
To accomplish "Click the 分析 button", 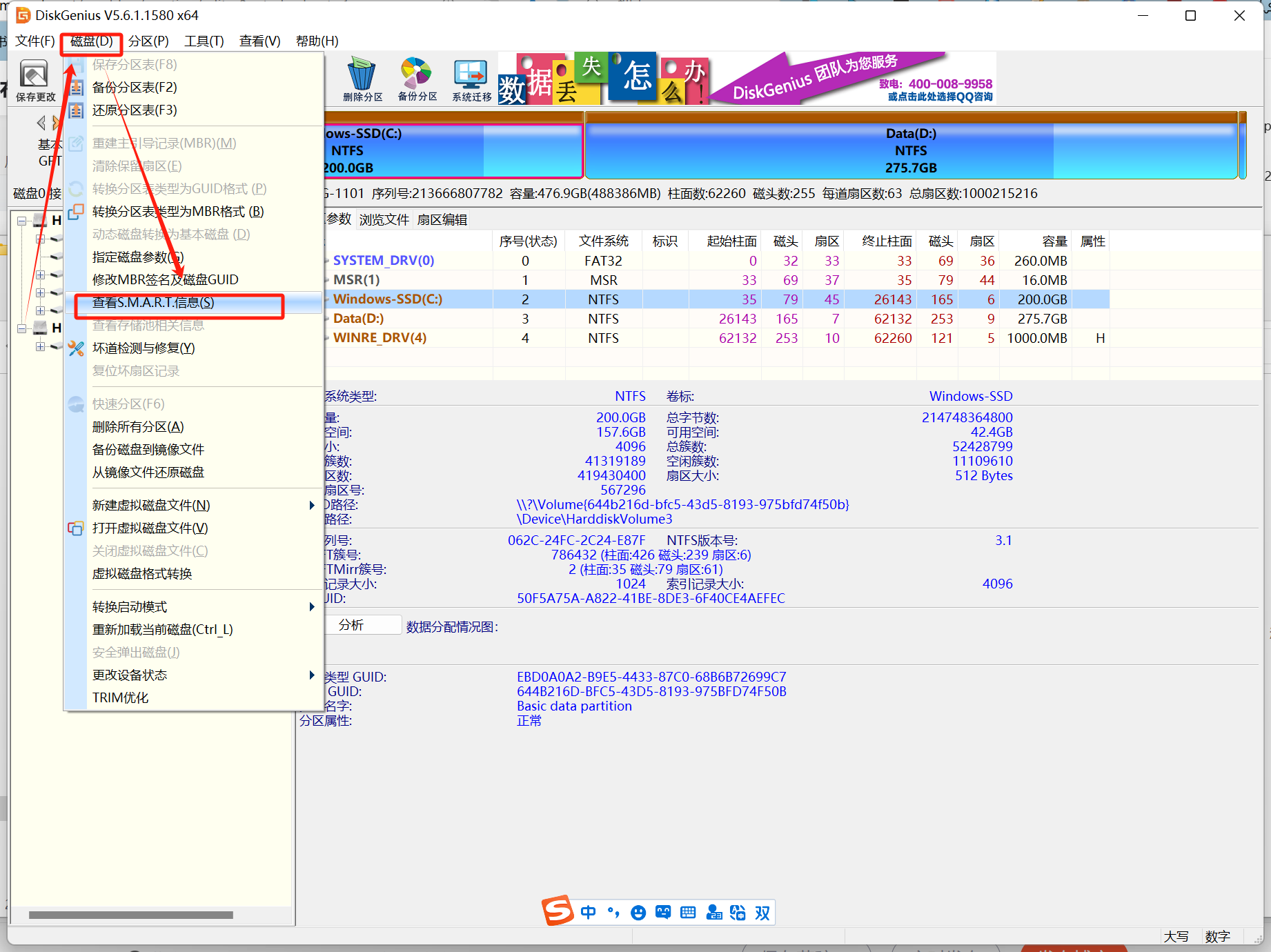I will coord(362,625).
